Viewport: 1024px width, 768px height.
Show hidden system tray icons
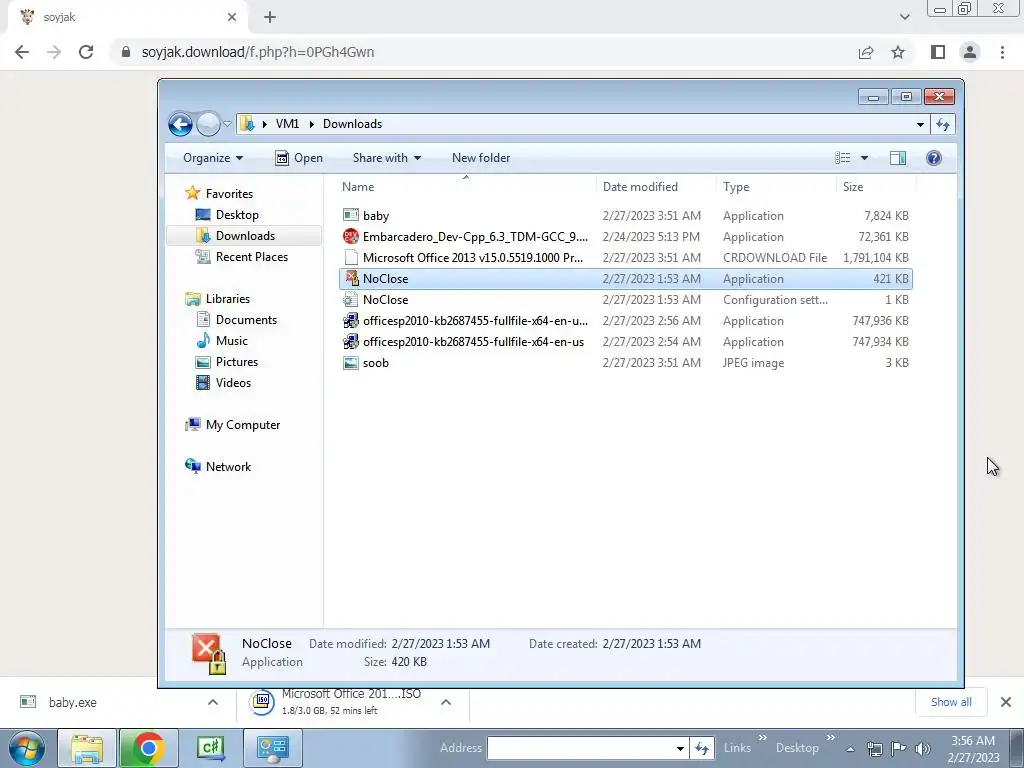click(x=850, y=750)
